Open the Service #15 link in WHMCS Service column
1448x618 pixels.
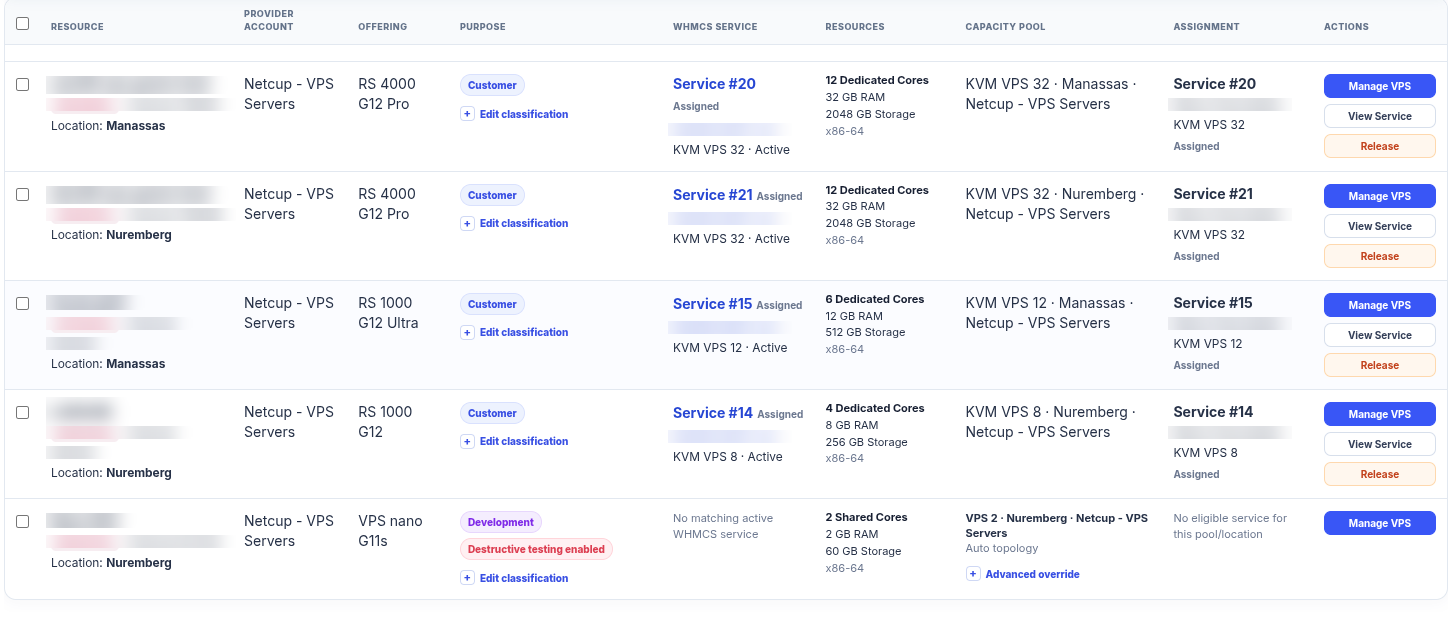click(x=712, y=304)
